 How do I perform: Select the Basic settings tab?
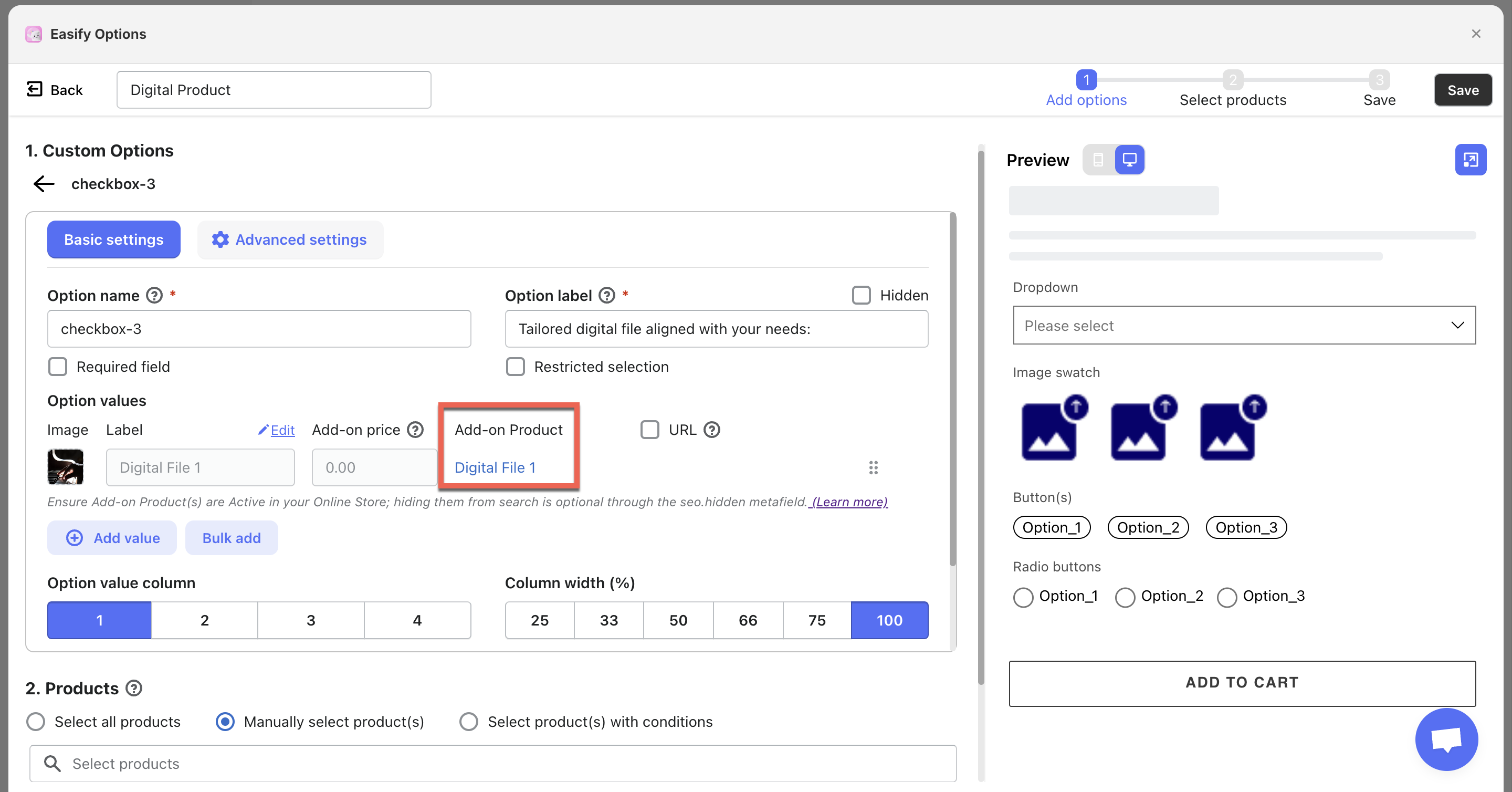click(x=114, y=239)
